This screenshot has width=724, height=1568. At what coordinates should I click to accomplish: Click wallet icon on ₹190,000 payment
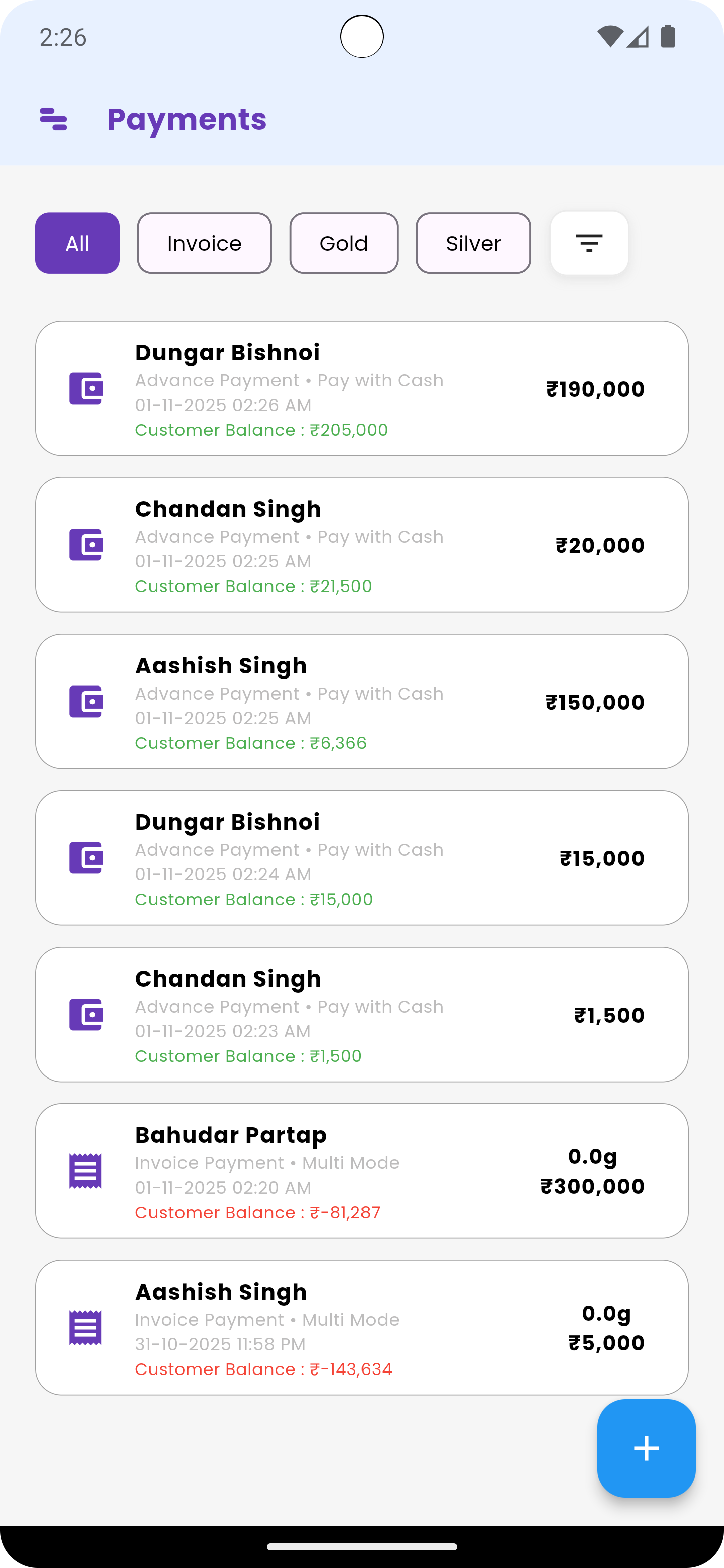[x=86, y=388]
